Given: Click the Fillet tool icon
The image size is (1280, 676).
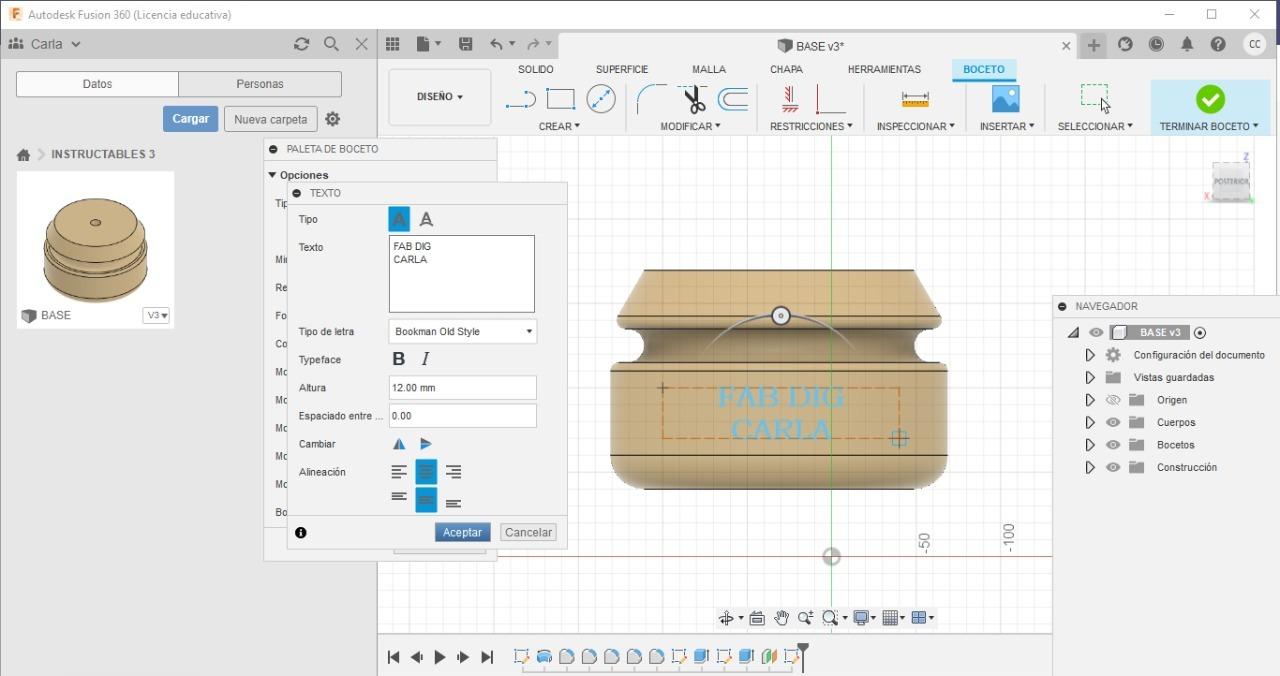Looking at the screenshot, I should [x=651, y=99].
